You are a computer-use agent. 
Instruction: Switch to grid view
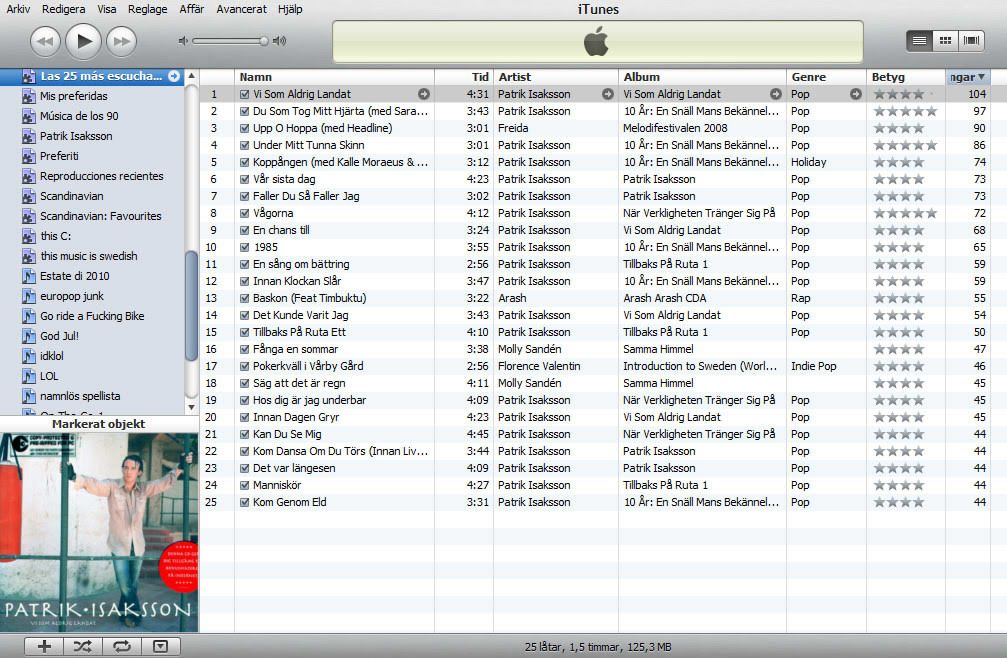pyautogui.click(x=945, y=41)
